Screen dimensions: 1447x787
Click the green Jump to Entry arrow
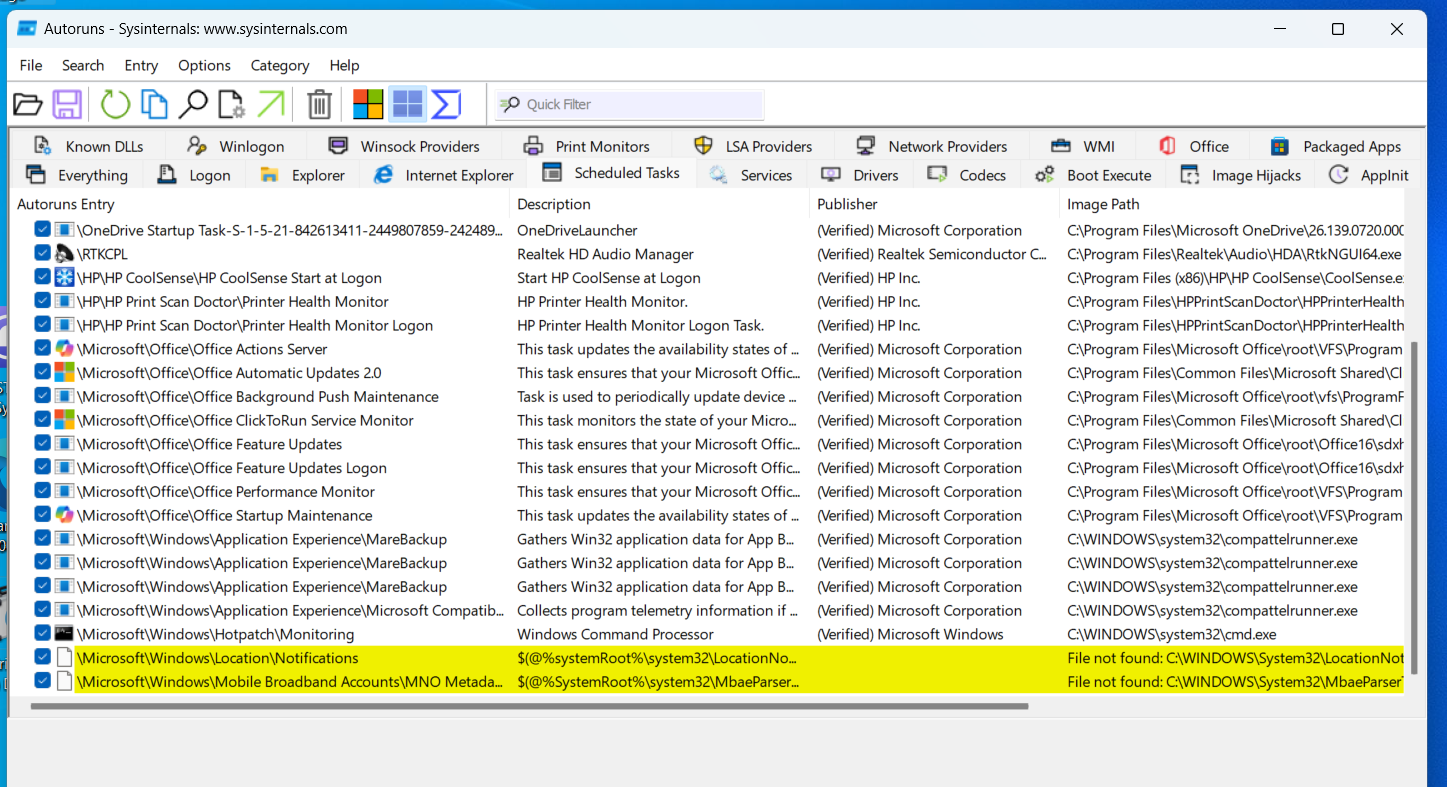click(x=270, y=104)
